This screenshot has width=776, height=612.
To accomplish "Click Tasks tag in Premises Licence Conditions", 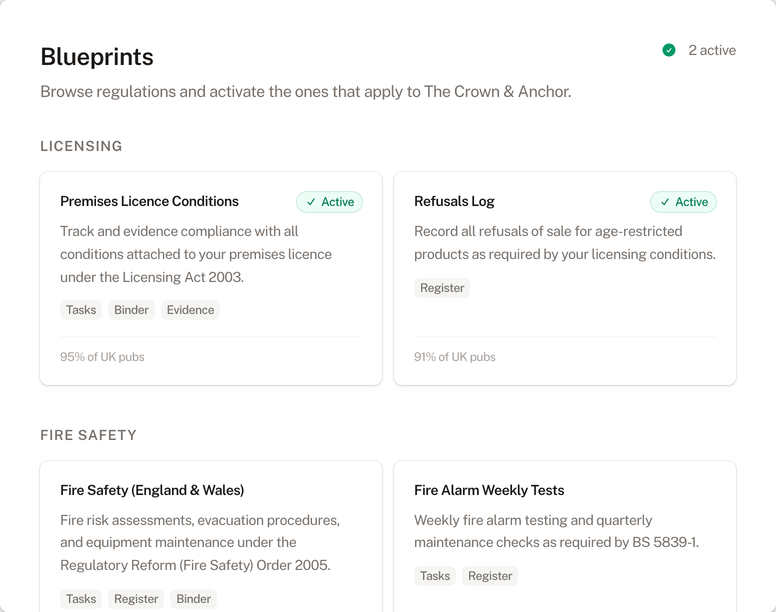I will coord(81,310).
